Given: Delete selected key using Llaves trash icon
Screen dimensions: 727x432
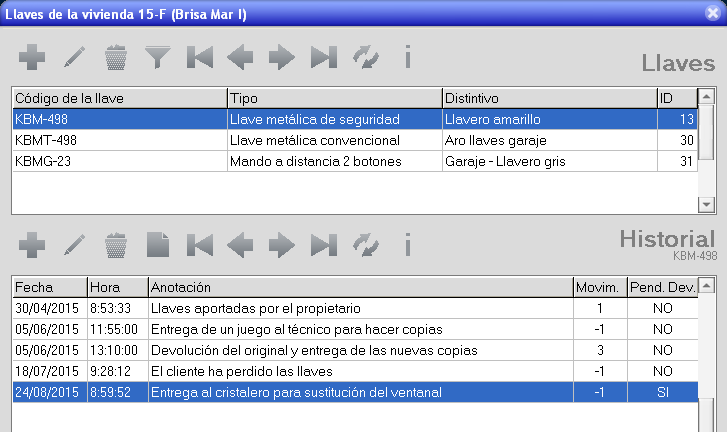Looking at the screenshot, I should point(116,57).
